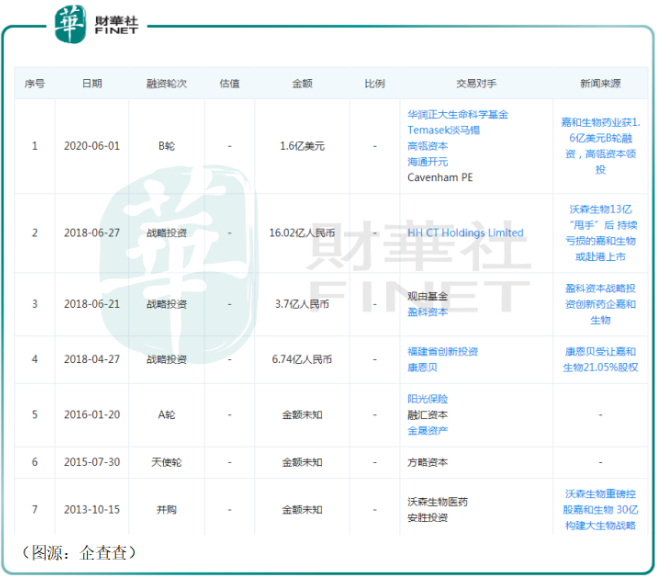Image resolution: width=657 pixels, height=577 pixels.
Task: Open 盈科资本 investor link
Action: 427,312
